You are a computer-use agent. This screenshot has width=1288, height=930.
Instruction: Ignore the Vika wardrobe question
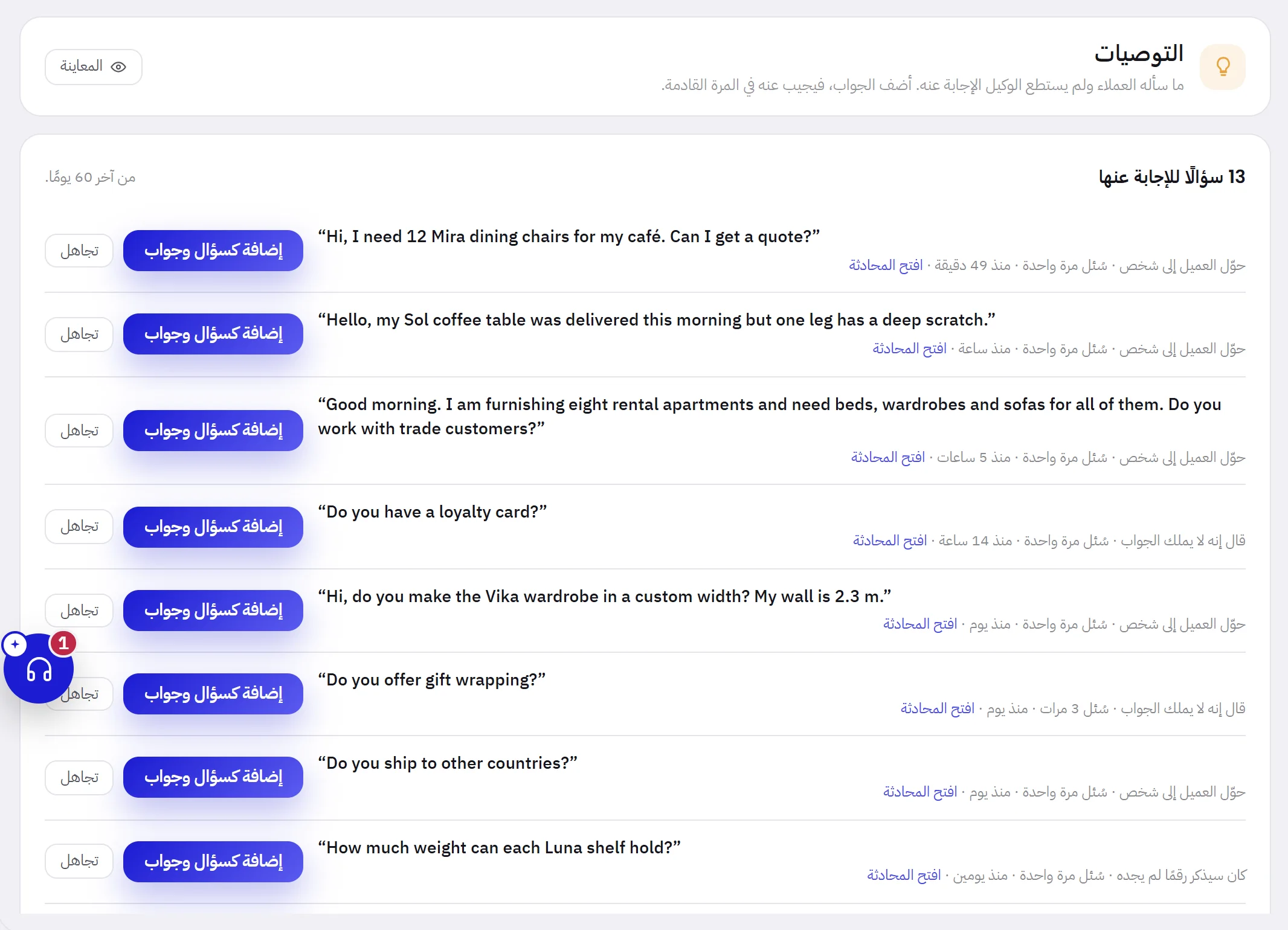[x=79, y=611]
